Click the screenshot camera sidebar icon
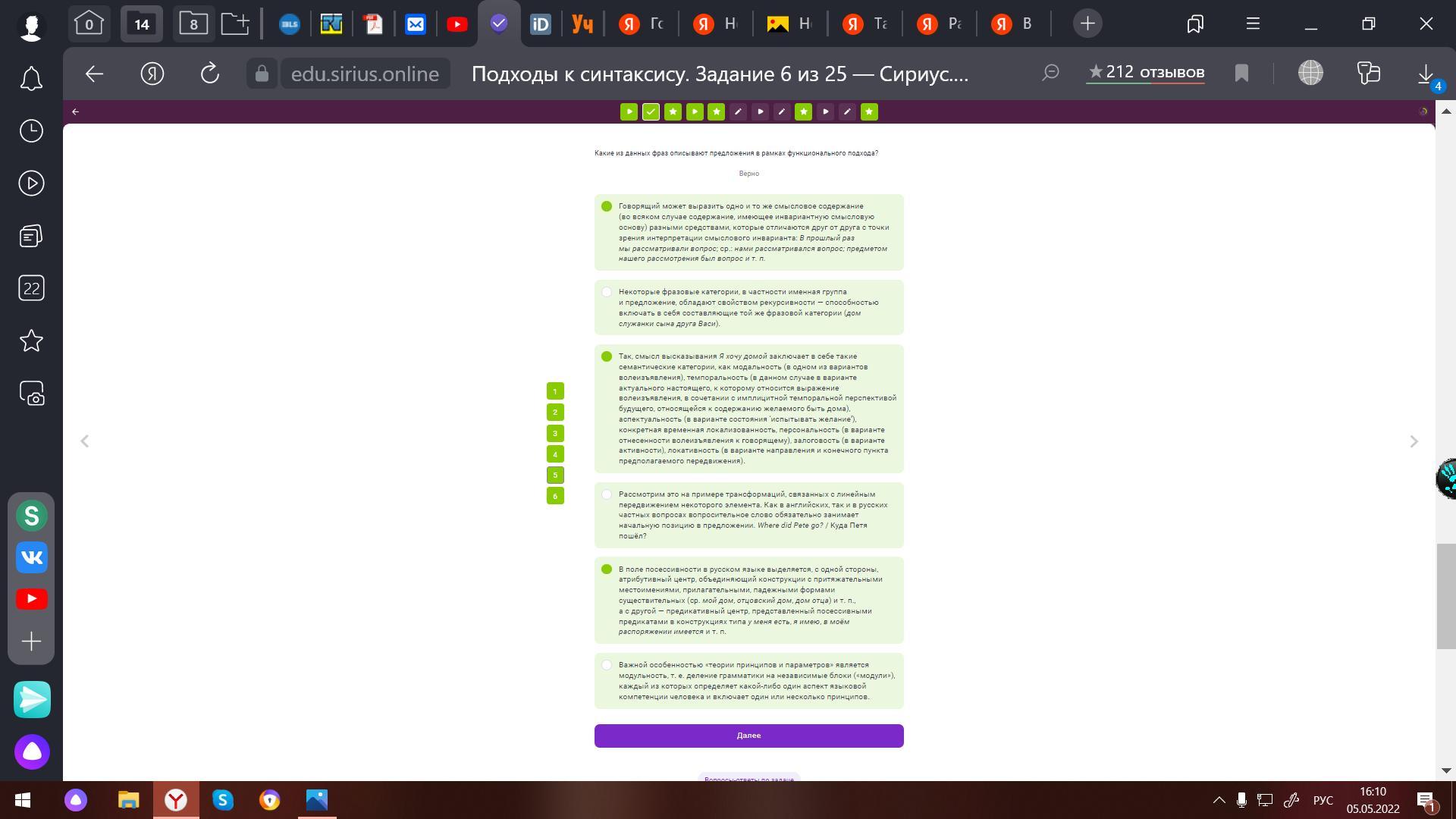 [31, 393]
